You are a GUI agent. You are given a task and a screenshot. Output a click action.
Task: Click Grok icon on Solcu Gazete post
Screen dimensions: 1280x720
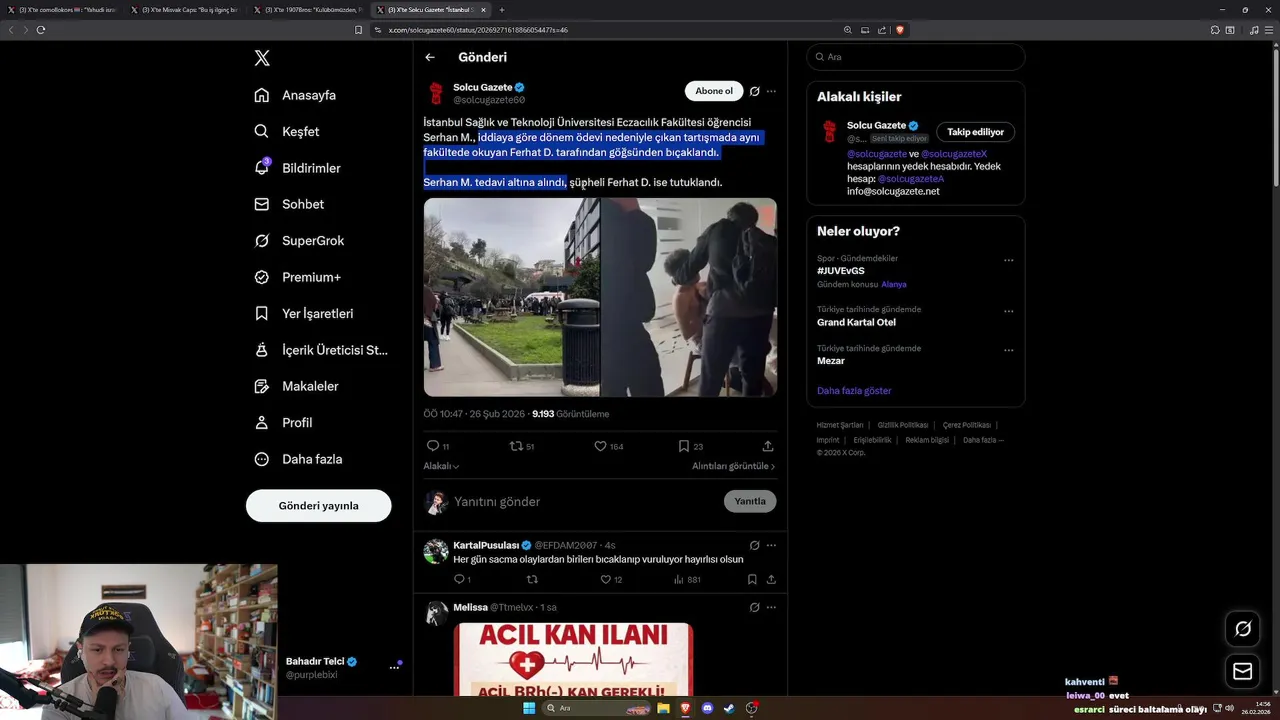coord(755,91)
